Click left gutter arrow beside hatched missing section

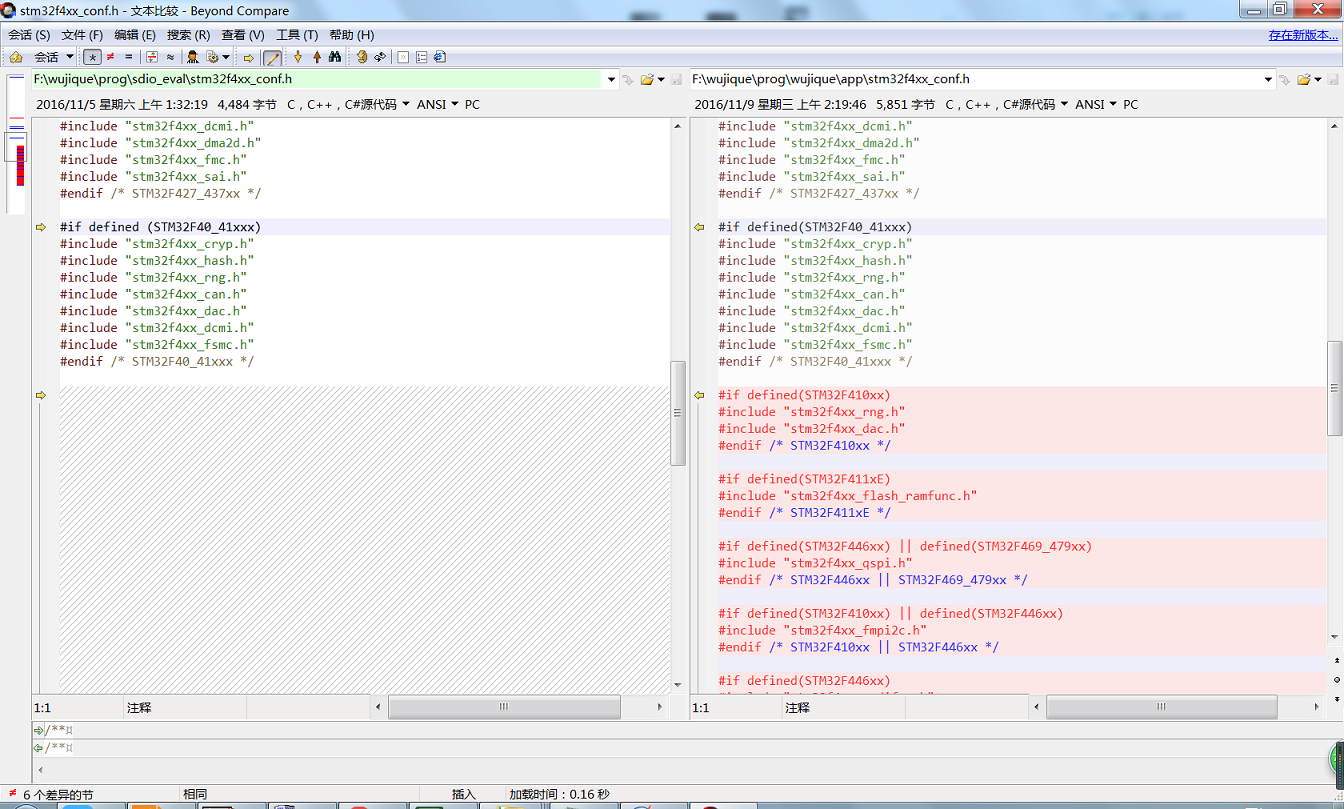(x=41, y=395)
